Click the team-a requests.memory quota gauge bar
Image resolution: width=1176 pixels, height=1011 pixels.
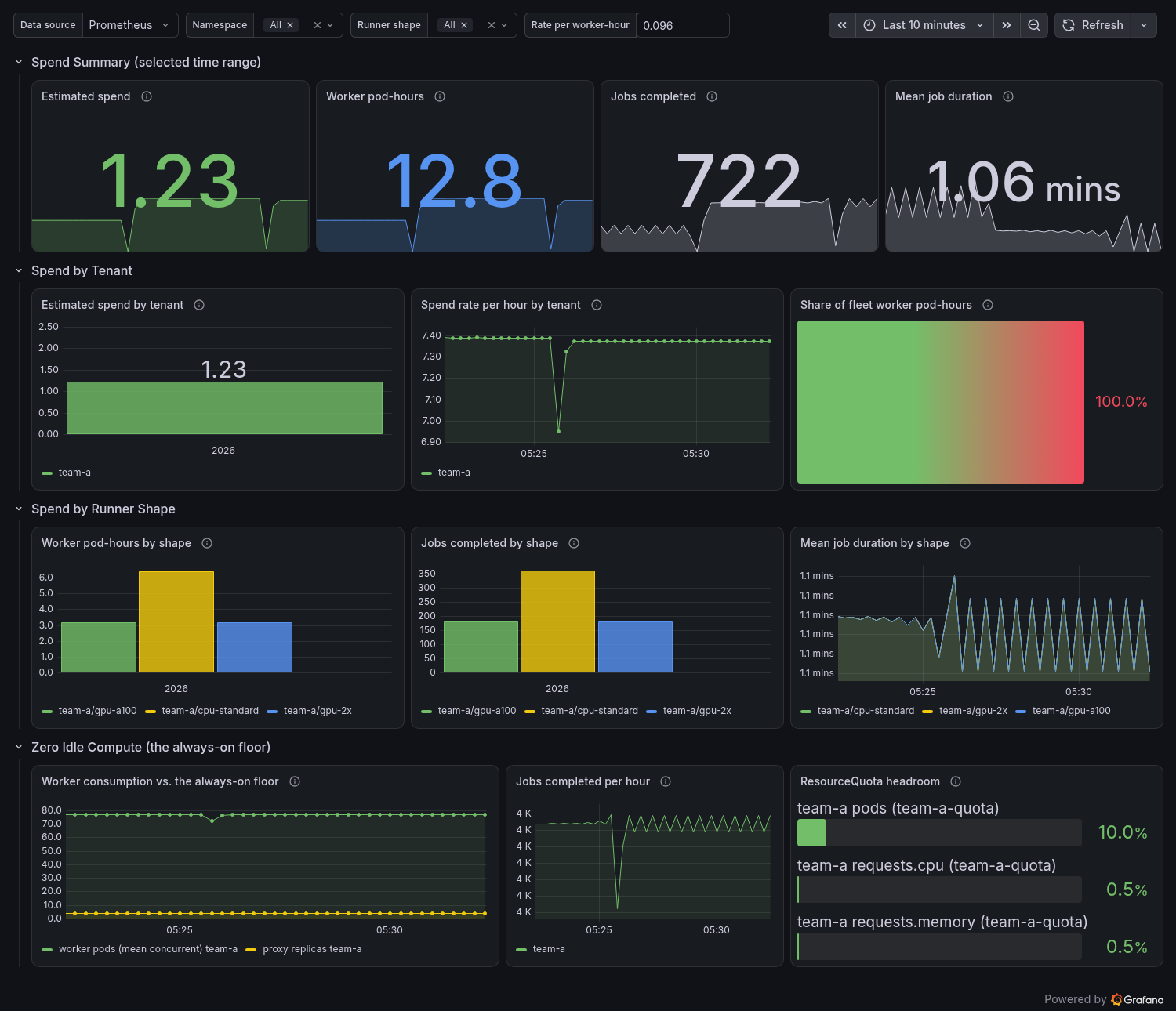point(939,947)
